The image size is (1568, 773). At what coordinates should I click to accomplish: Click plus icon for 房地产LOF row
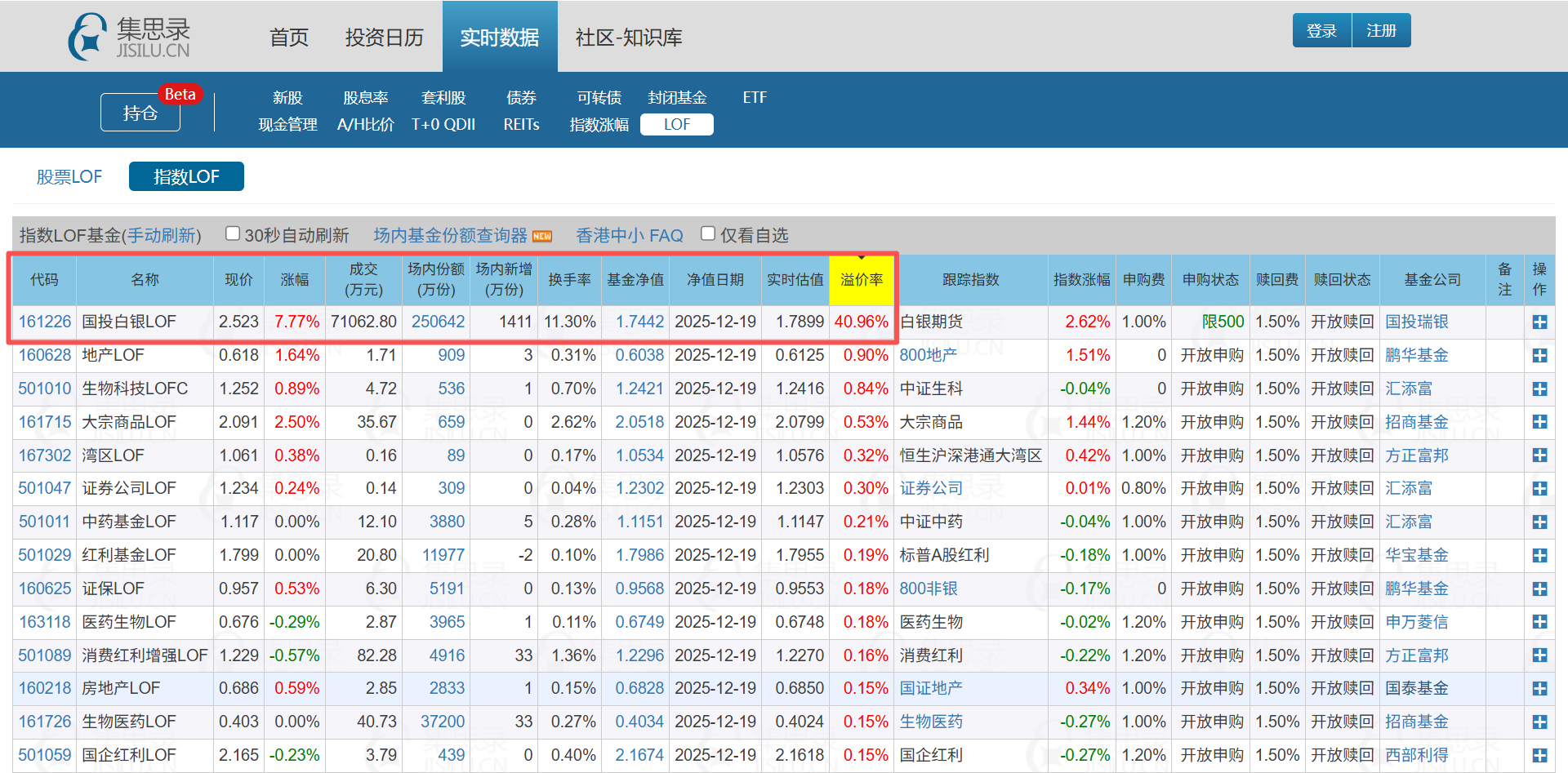point(1539,689)
